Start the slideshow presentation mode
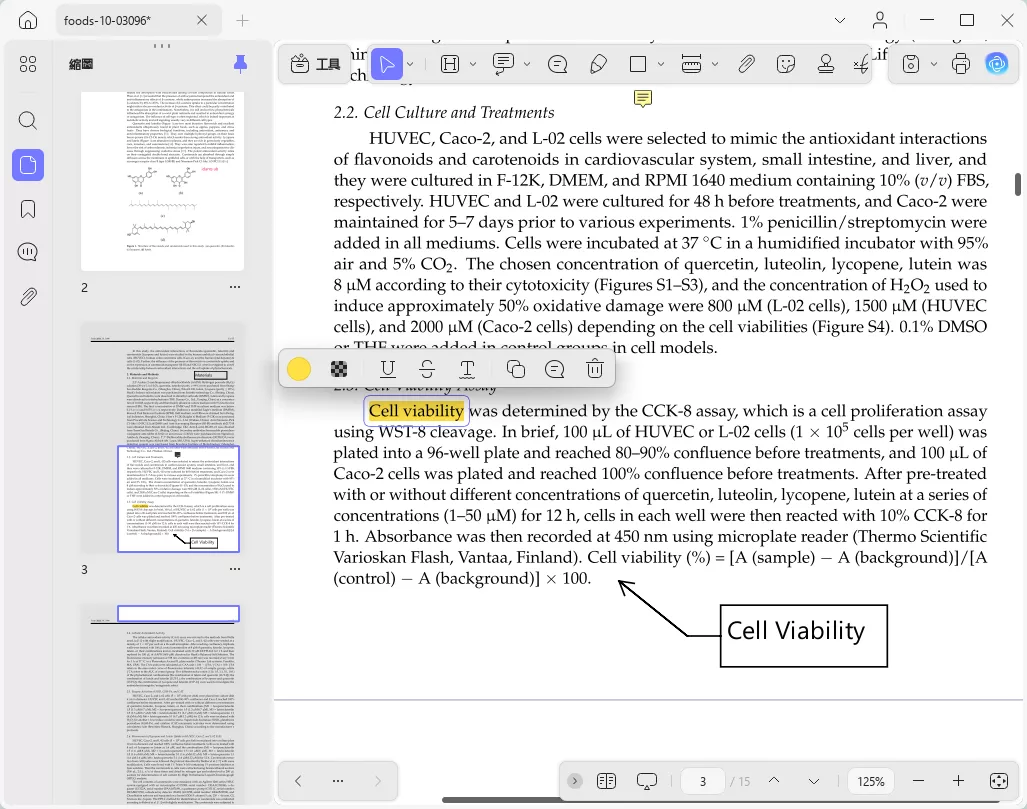The height and width of the screenshot is (809, 1027). point(646,781)
